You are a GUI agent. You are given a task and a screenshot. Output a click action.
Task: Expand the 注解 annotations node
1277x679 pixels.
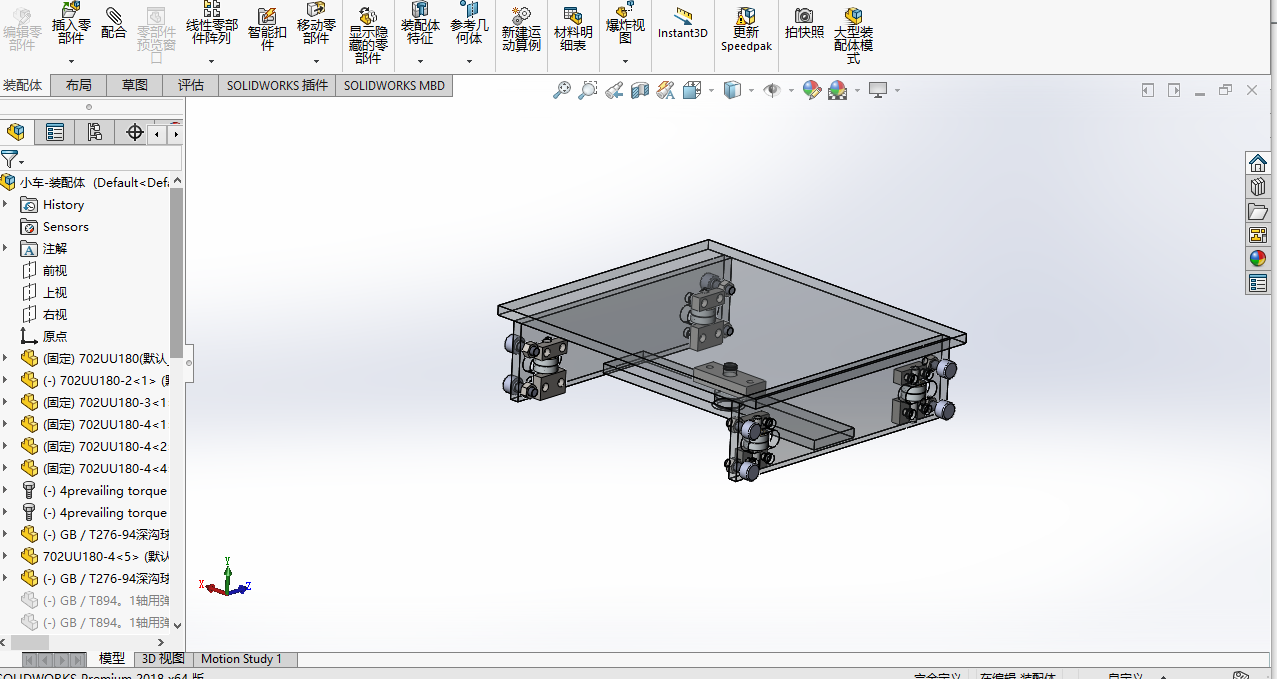pyautogui.click(x=5, y=248)
